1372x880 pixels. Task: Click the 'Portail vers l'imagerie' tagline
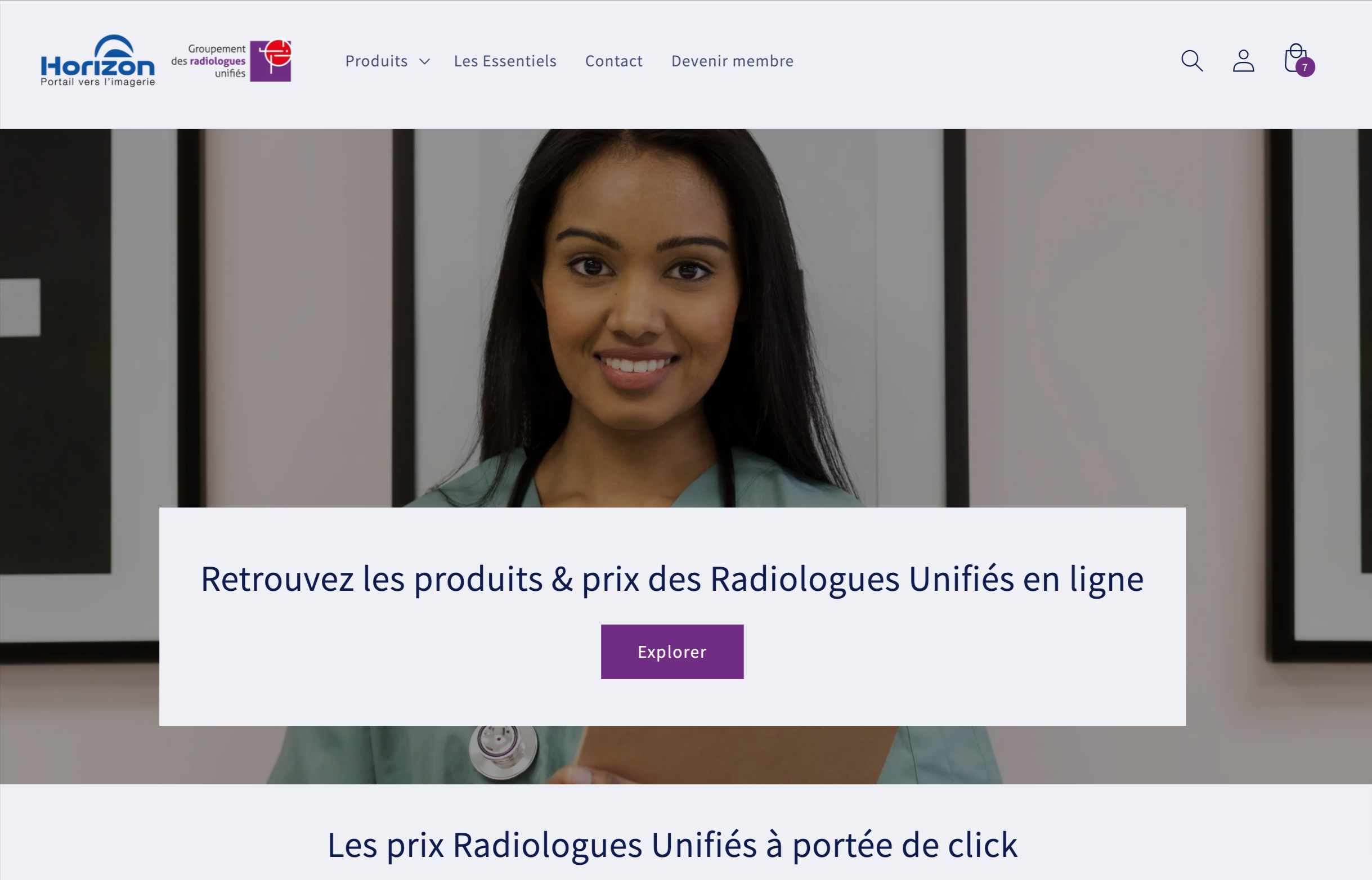[x=98, y=82]
